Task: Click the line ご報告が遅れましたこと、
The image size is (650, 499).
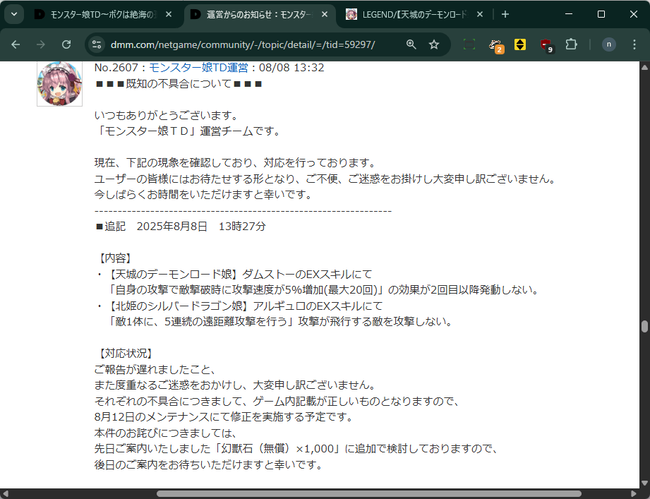Action: coord(155,369)
